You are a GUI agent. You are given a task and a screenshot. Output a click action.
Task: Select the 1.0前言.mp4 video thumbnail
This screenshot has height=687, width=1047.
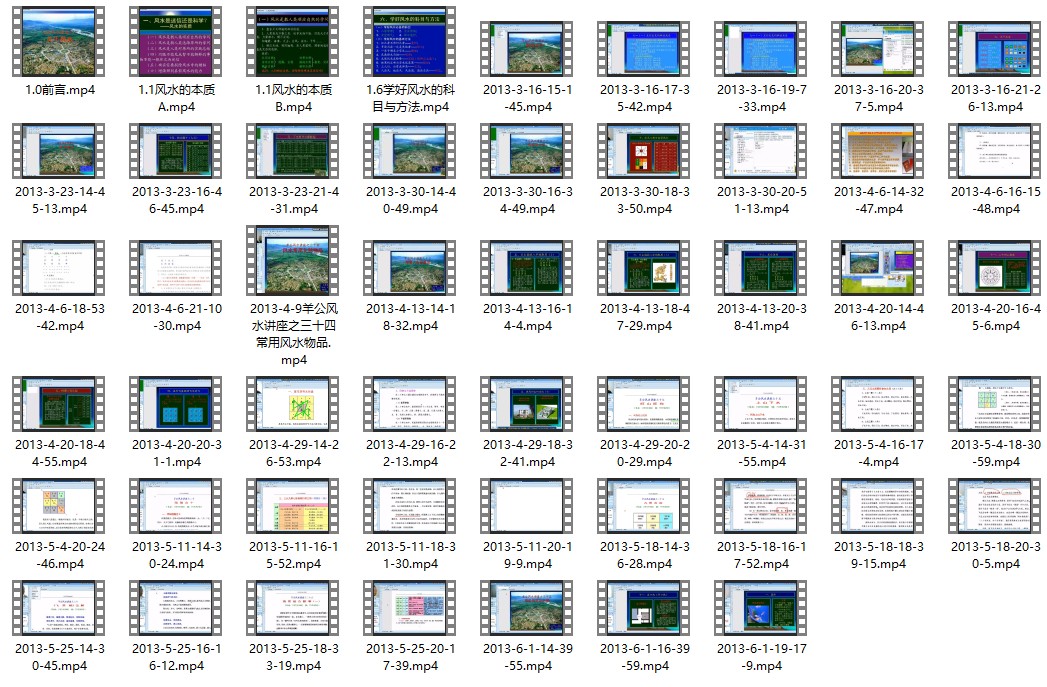[60, 42]
